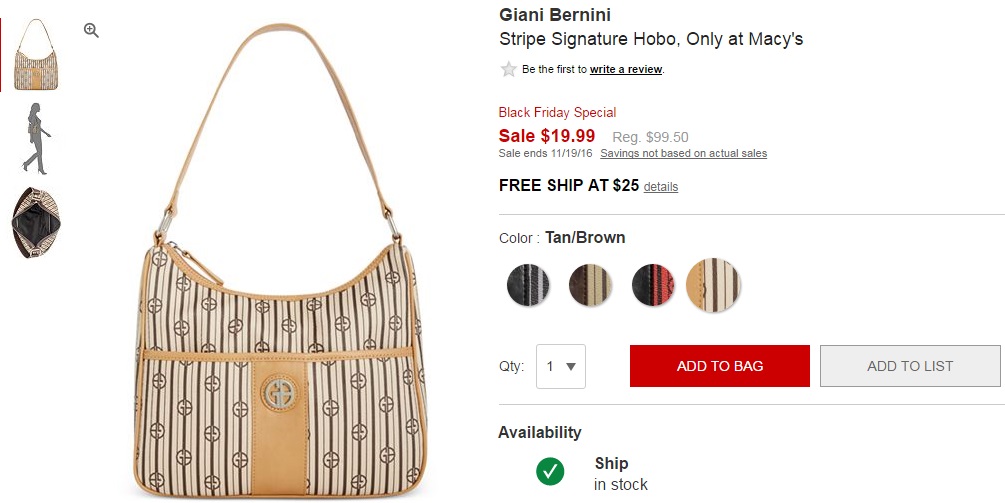Open the Qty quantity dropdown

561,366
